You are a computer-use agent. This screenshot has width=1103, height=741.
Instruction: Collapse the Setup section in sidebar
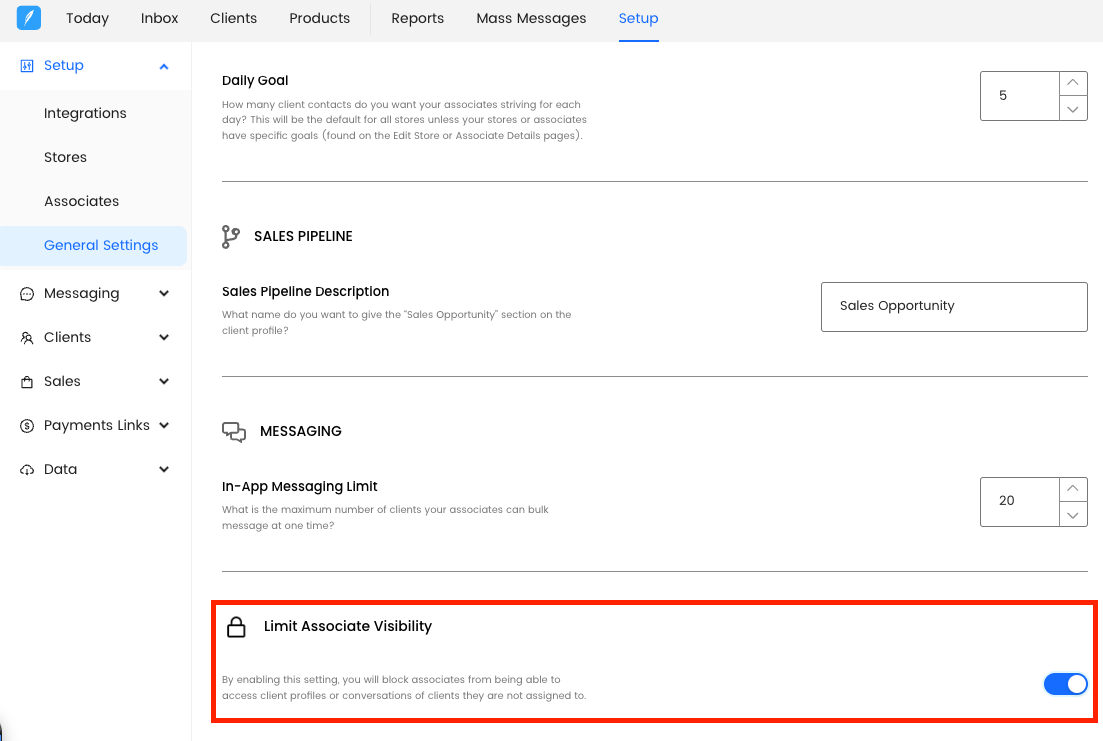(x=164, y=66)
